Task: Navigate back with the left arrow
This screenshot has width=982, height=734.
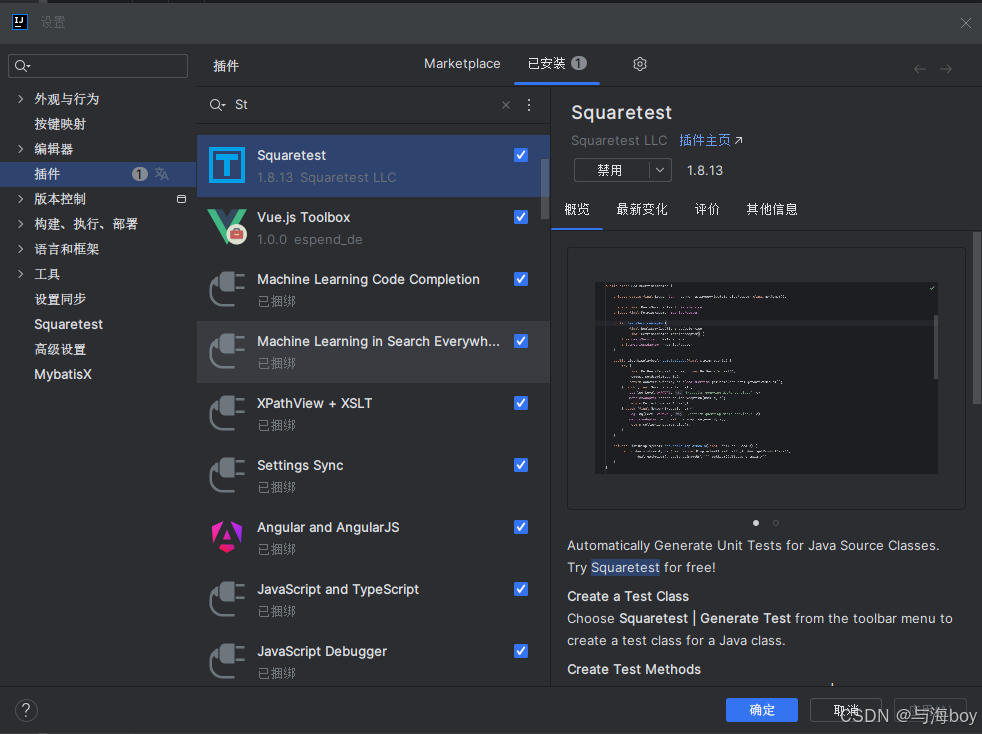Action: (919, 69)
